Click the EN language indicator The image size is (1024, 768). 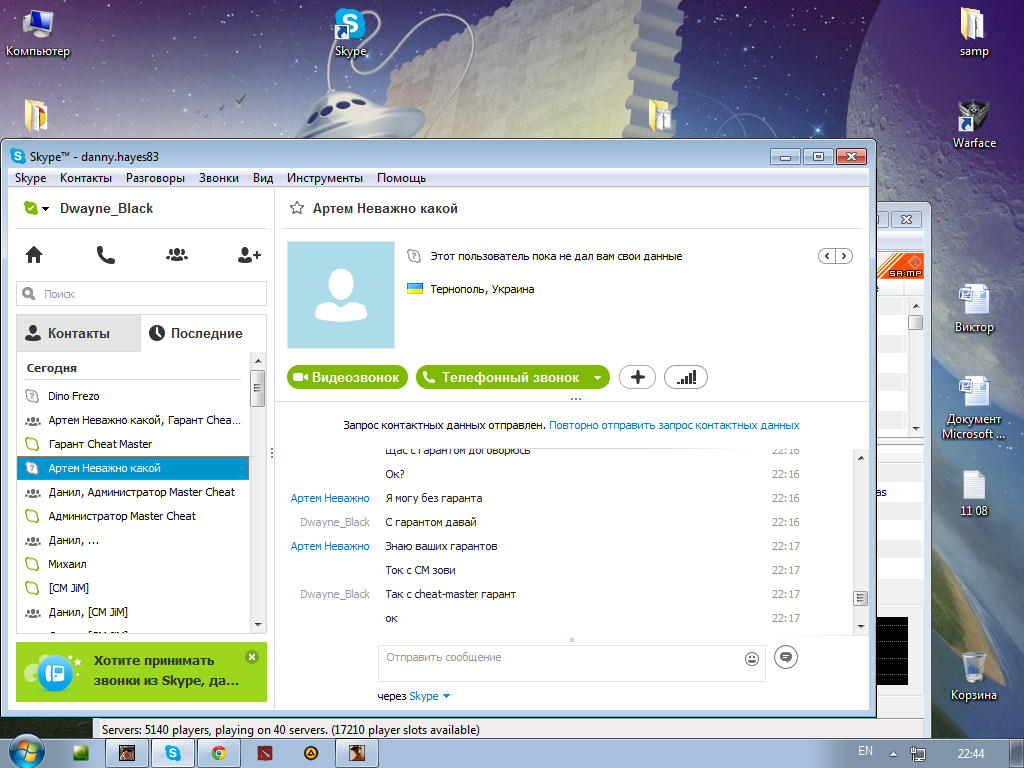click(865, 751)
